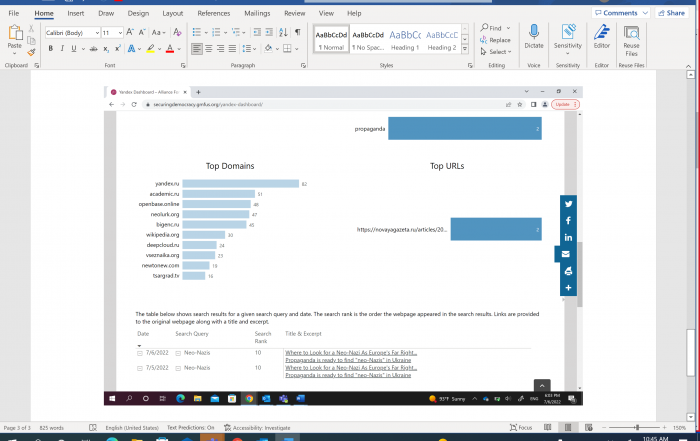Expand the Styles gallery More button
The image size is (700, 441).
[465, 49]
